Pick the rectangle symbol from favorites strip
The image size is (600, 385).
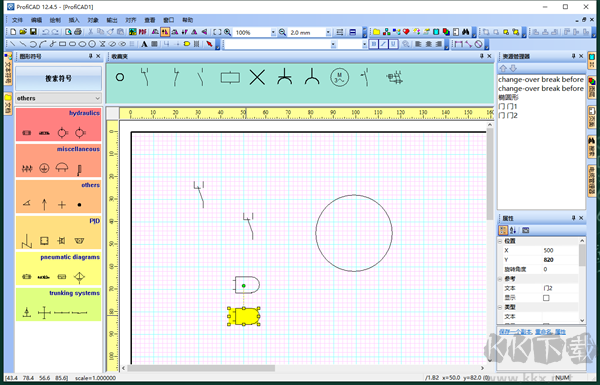230,78
